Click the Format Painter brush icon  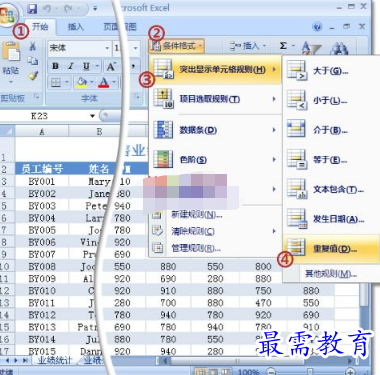(33, 76)
